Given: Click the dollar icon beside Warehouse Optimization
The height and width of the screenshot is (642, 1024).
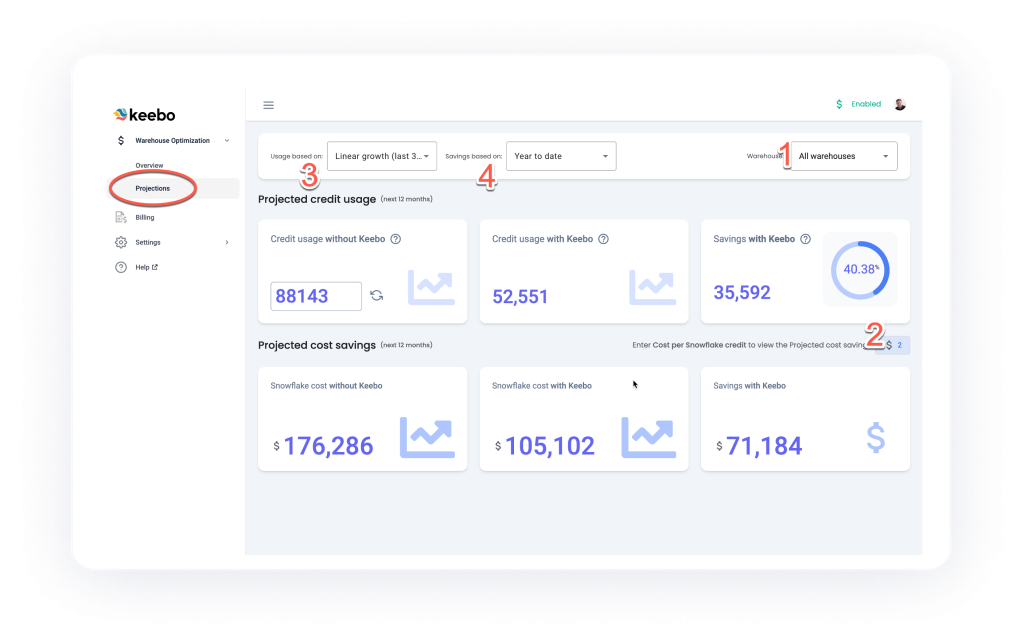Looking at the screenshot, I should click(121, 140).
